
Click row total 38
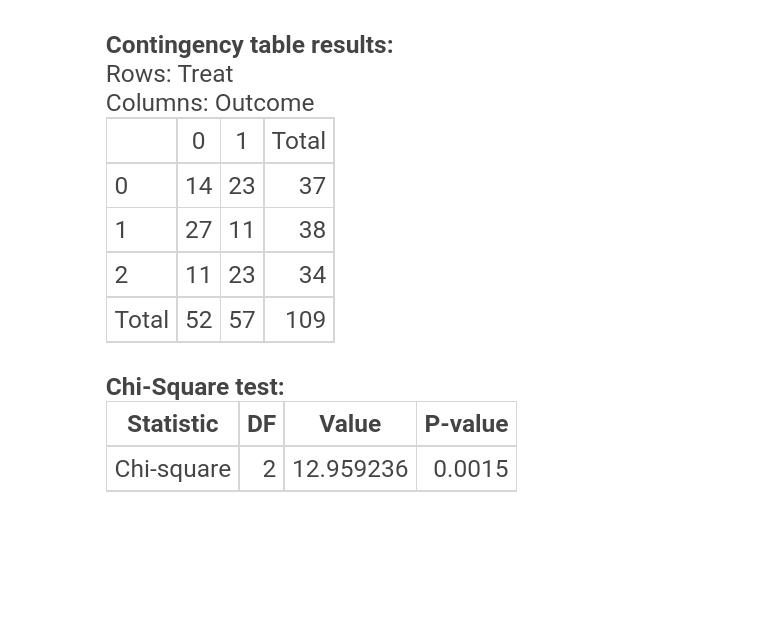(312, 230)
